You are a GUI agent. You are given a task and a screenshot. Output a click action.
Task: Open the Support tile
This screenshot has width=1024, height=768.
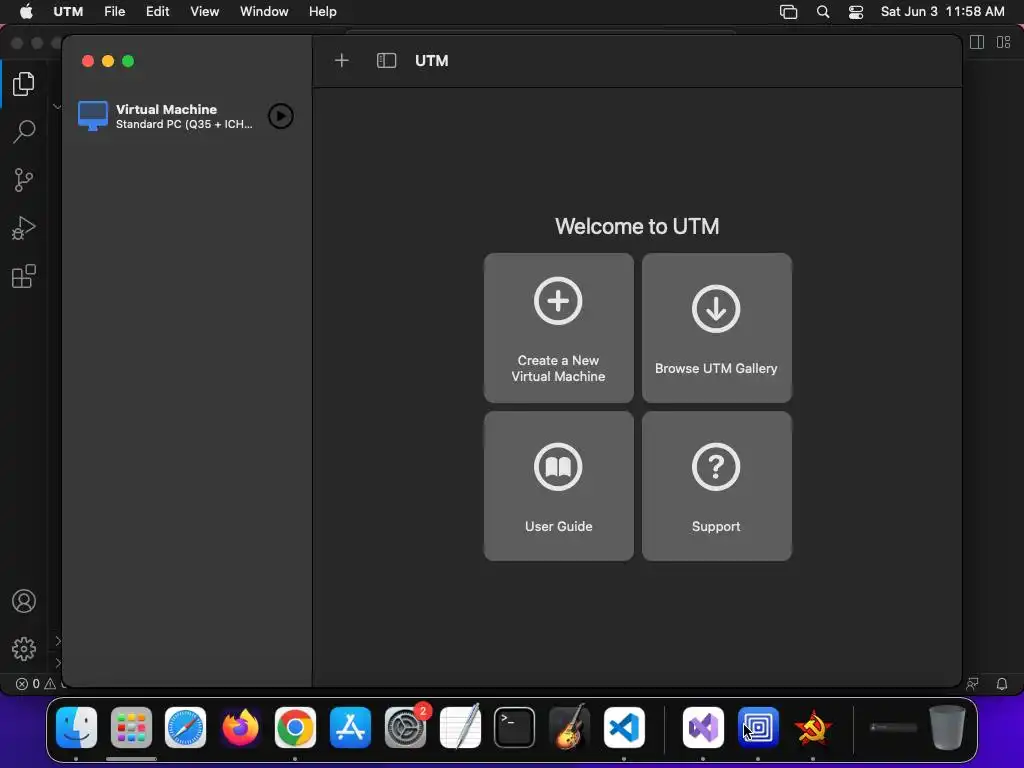(x=716, y=486)
